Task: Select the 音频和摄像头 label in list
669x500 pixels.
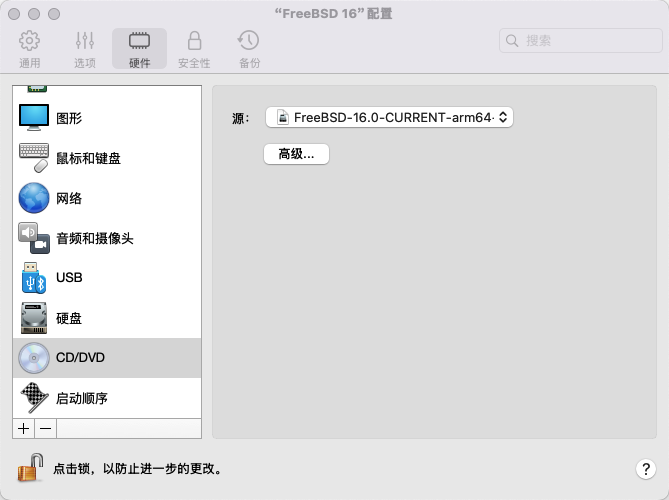Action: [x=95, y=238]
